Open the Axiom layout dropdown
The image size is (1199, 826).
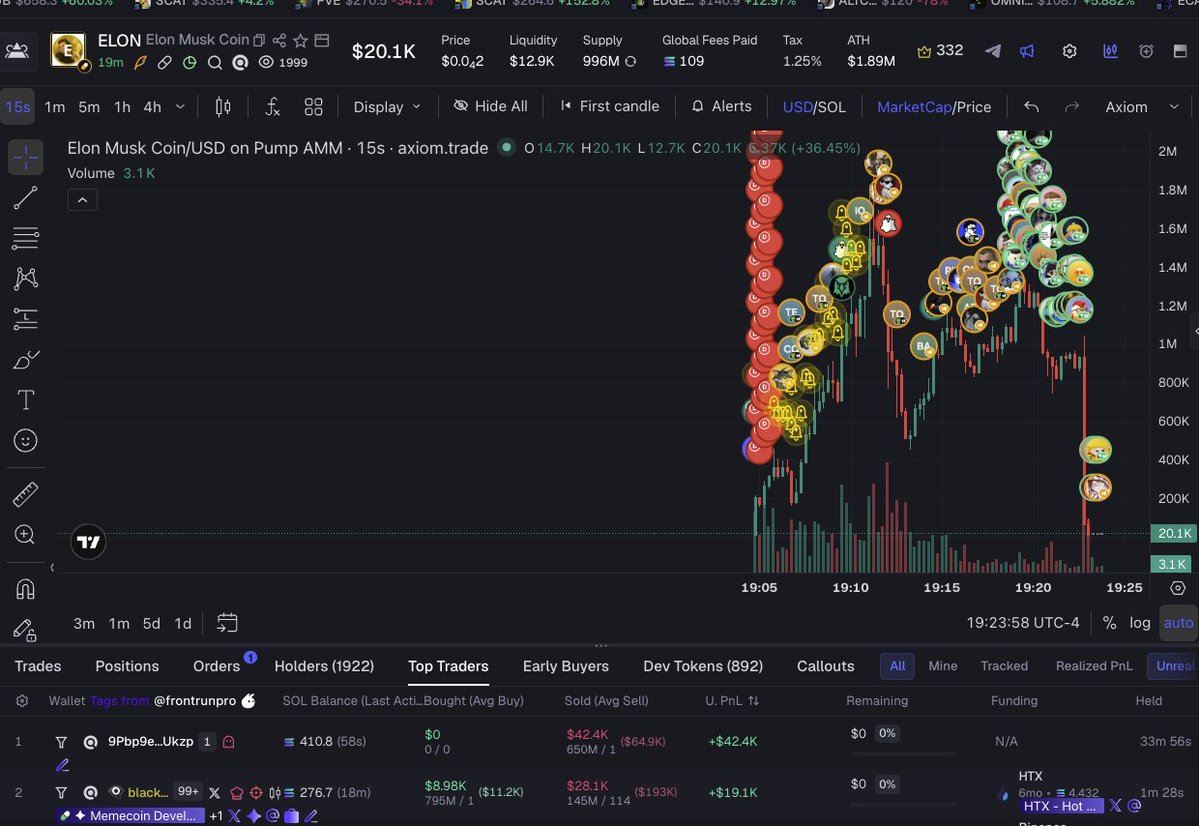1142,107
